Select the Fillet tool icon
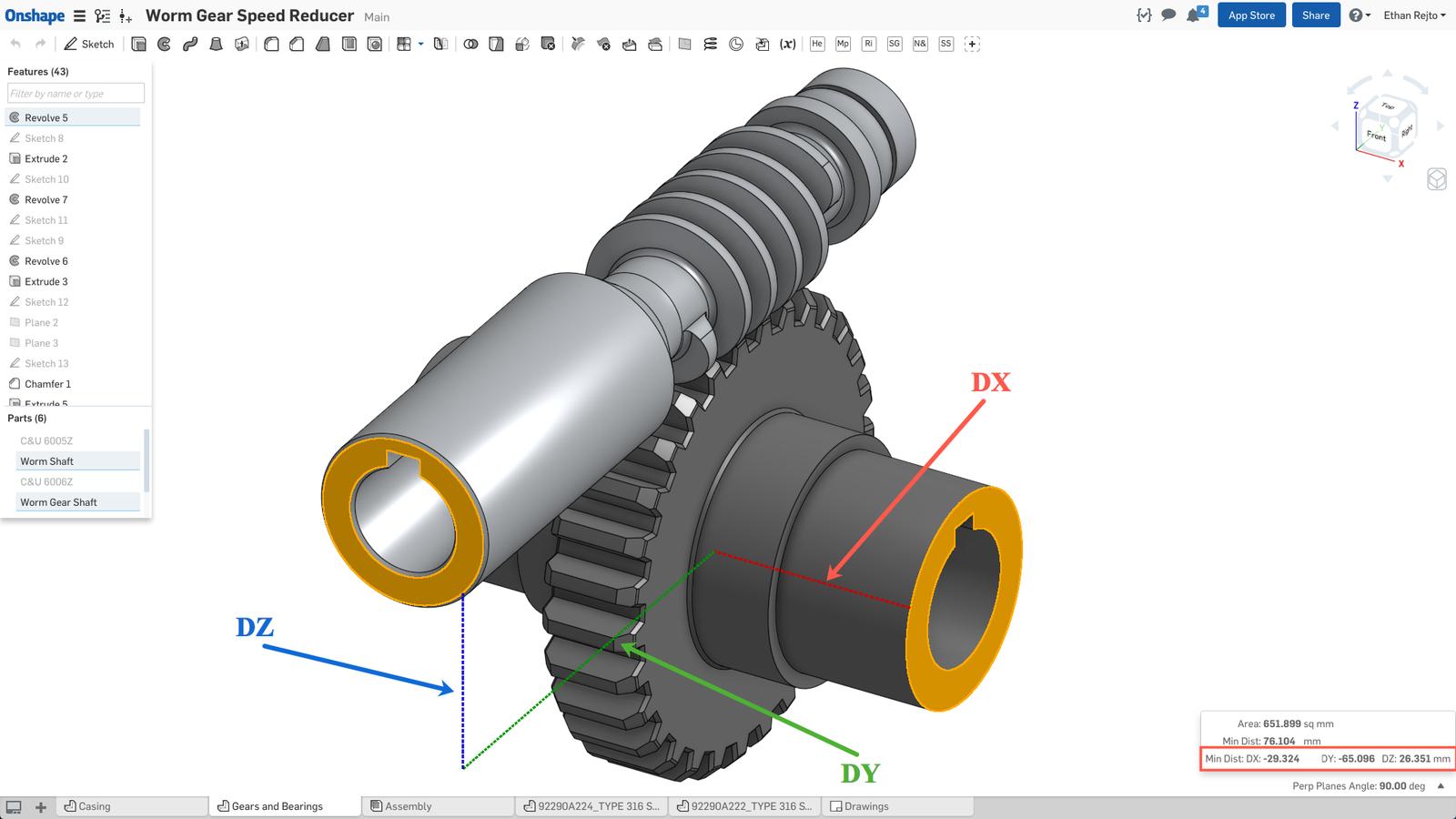 point(271,44)
